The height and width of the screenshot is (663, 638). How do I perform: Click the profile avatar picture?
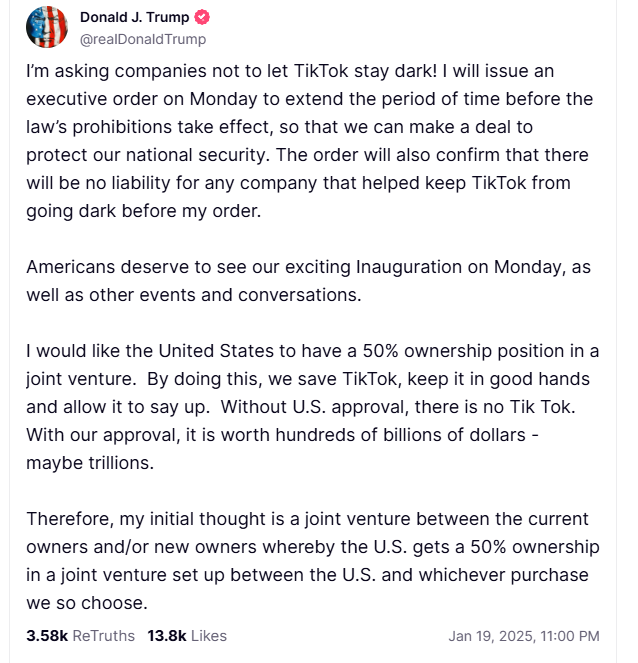pos(46,27)
